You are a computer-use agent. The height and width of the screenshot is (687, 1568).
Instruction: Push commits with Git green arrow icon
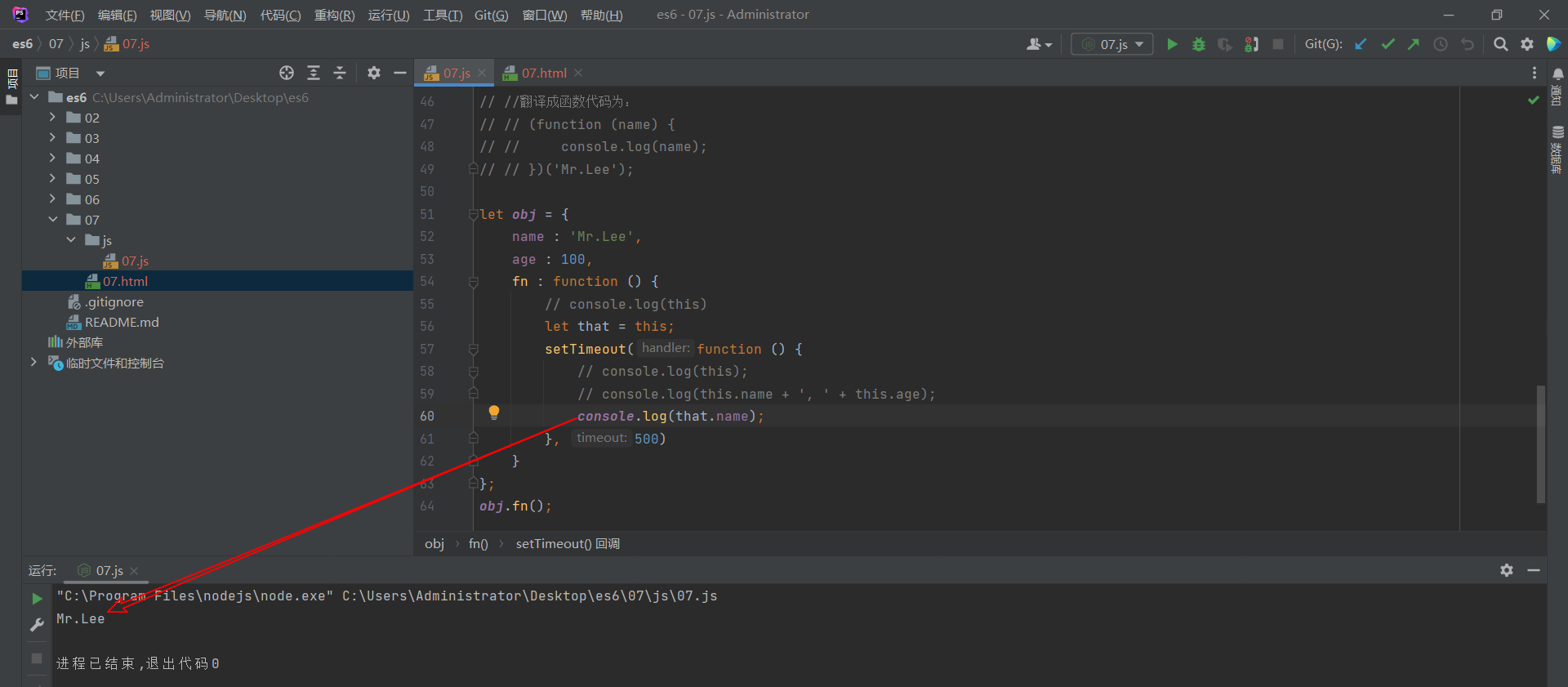(1414, 44)
